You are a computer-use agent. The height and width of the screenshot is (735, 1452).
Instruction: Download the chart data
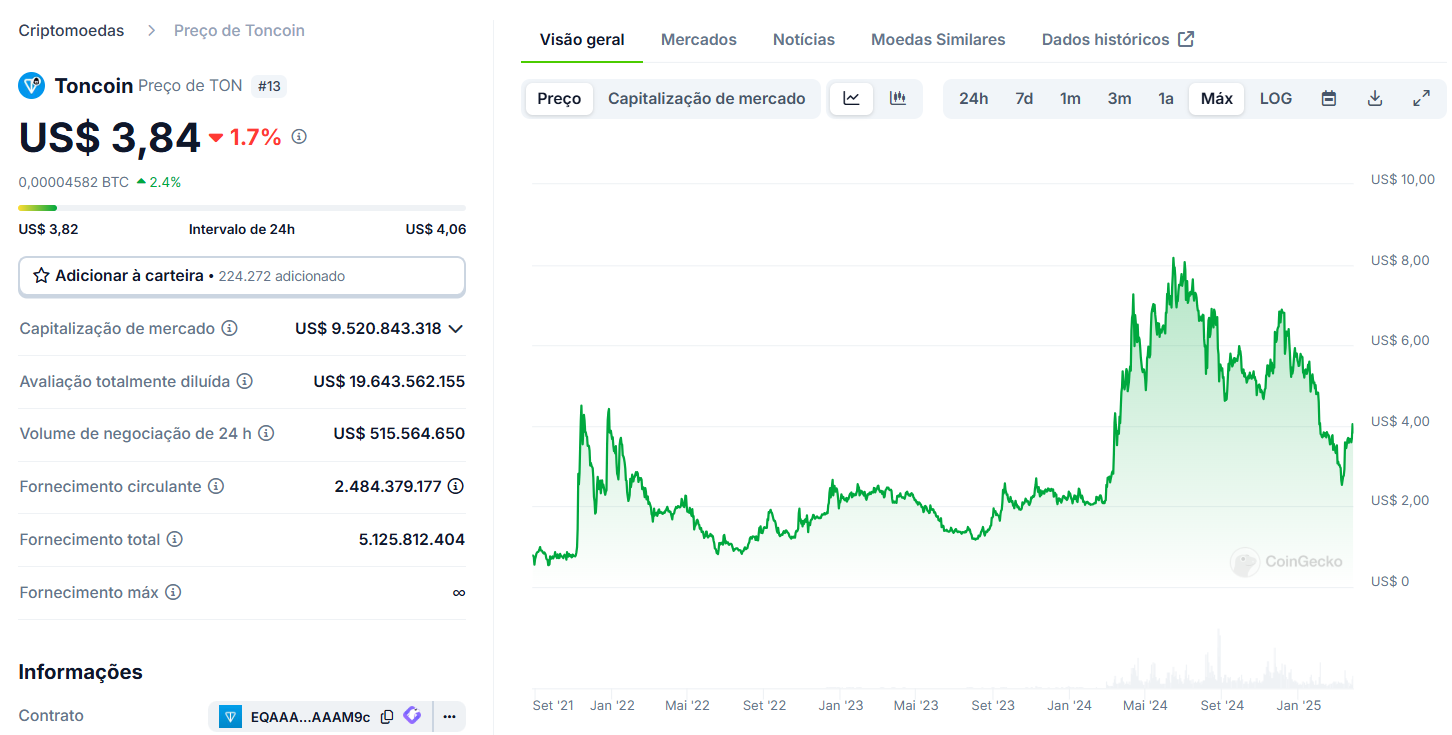(x=1375, y=99)
